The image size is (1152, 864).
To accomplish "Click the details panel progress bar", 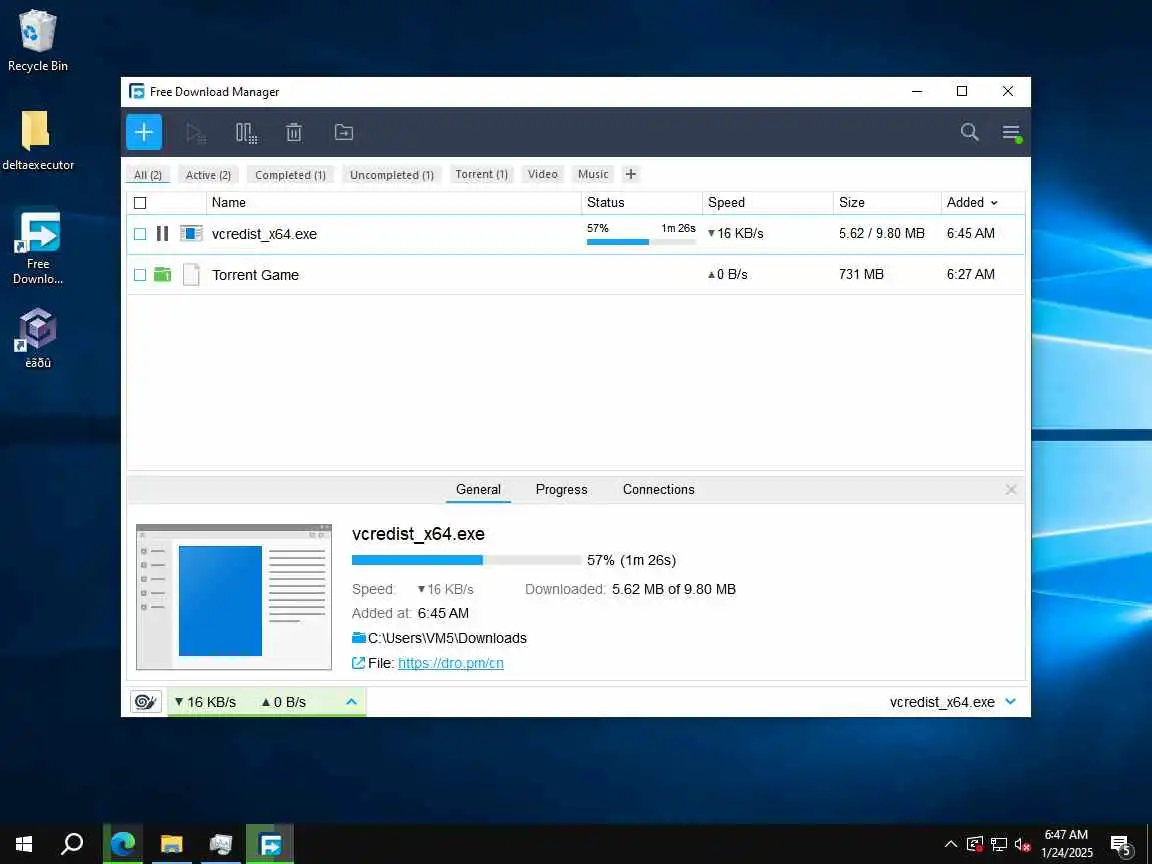I will 466,560.
